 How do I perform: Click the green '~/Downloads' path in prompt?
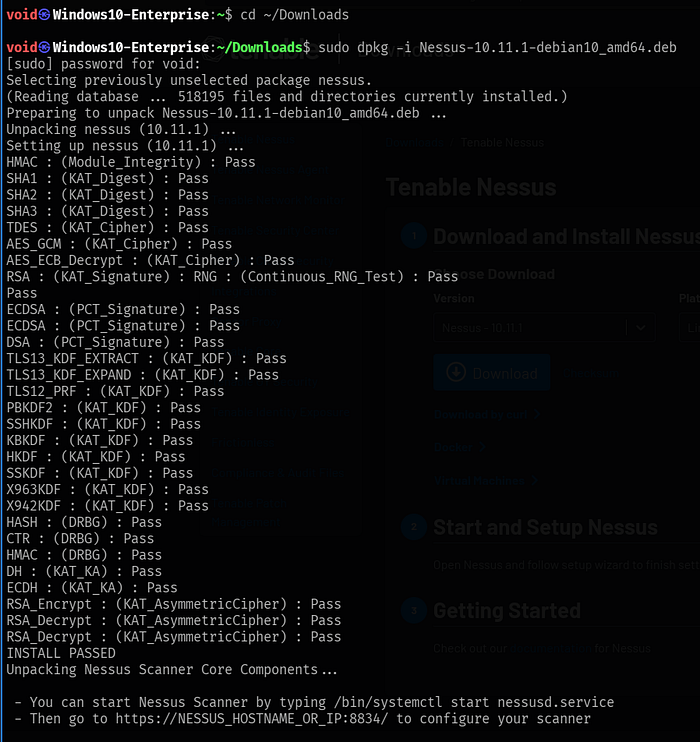coord(259,47)
